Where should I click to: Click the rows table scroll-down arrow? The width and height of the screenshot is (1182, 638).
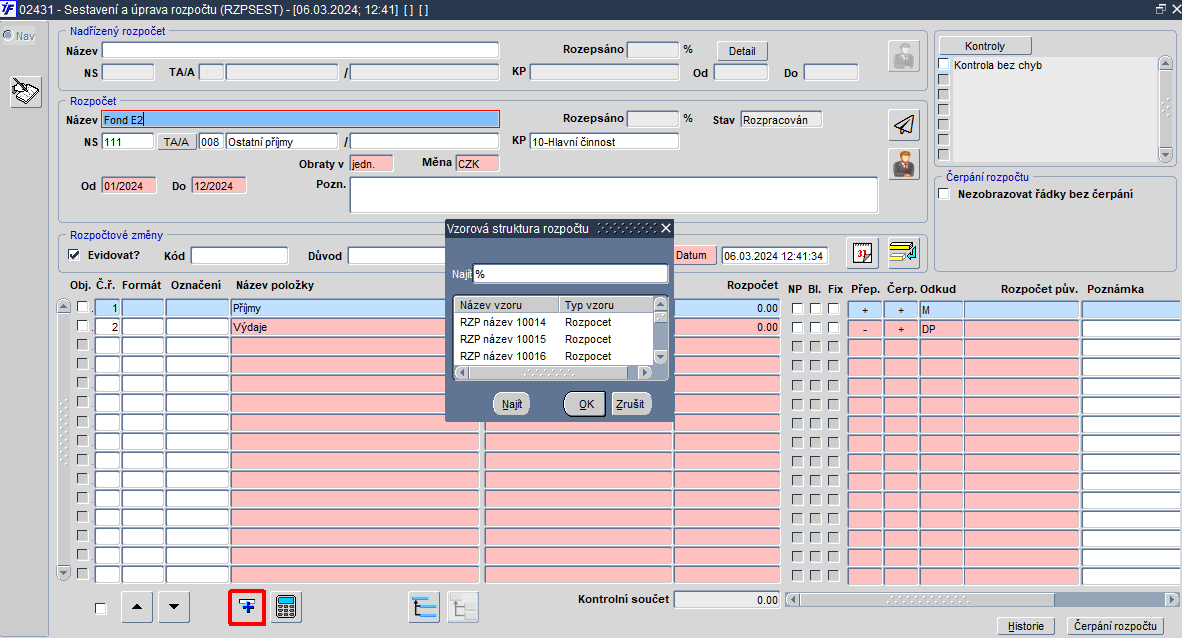[x=63, y=573]
